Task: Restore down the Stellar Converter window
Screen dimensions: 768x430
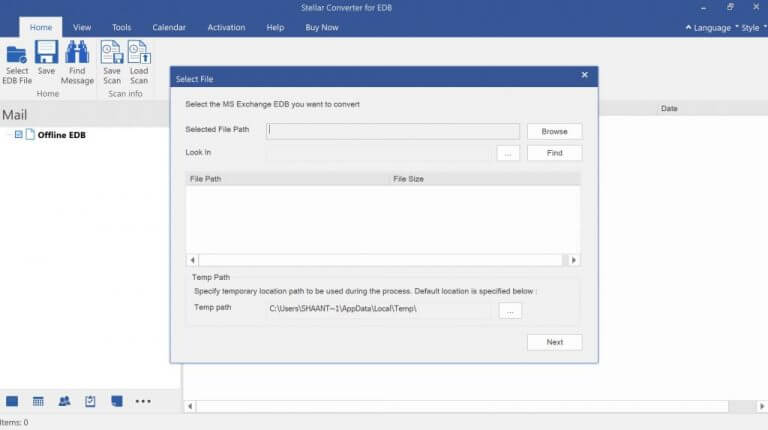Action: 730,7
